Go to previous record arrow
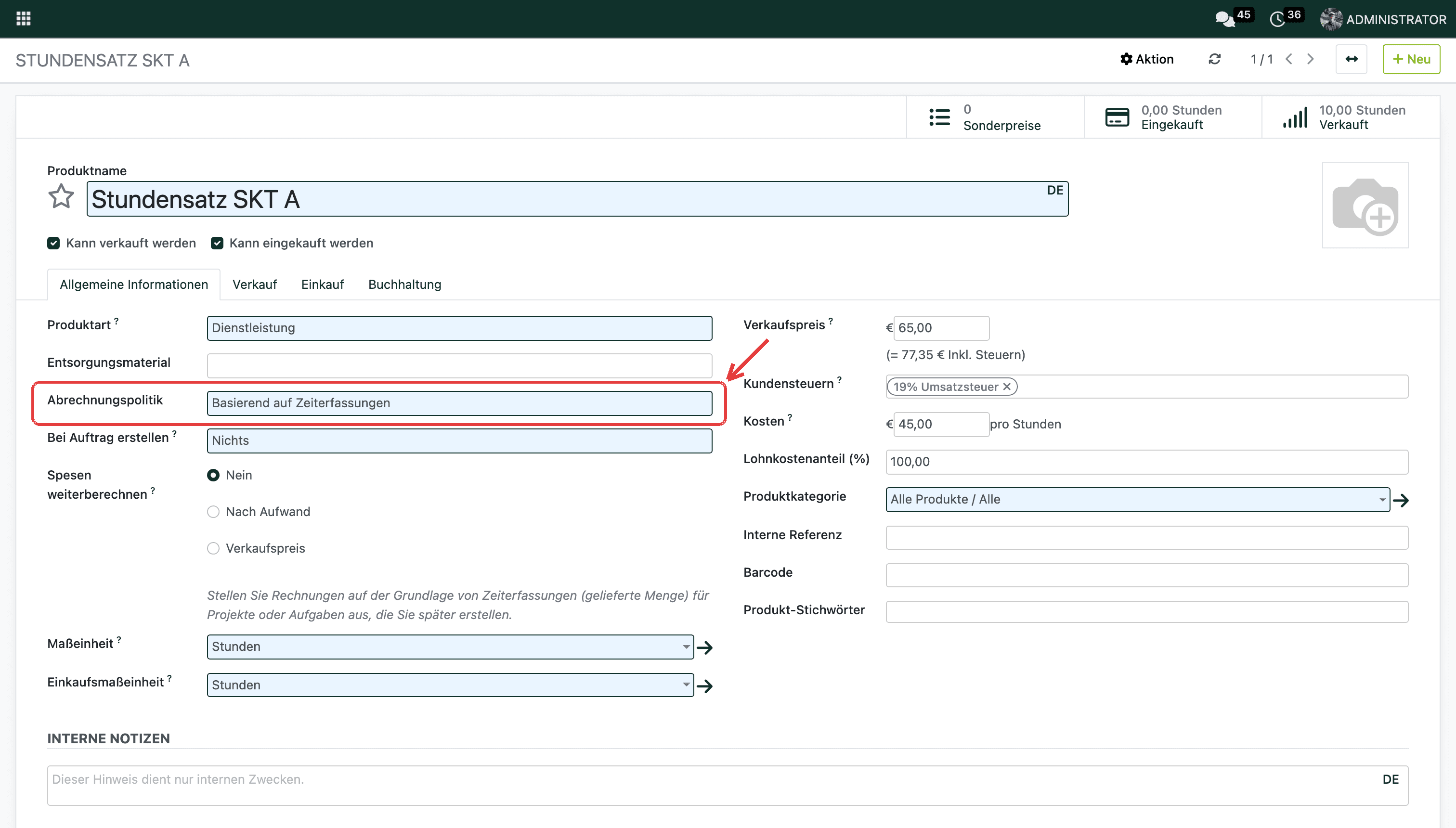Image resolution: width=1456 pixels, height=828 pixels. [1289, 59]
